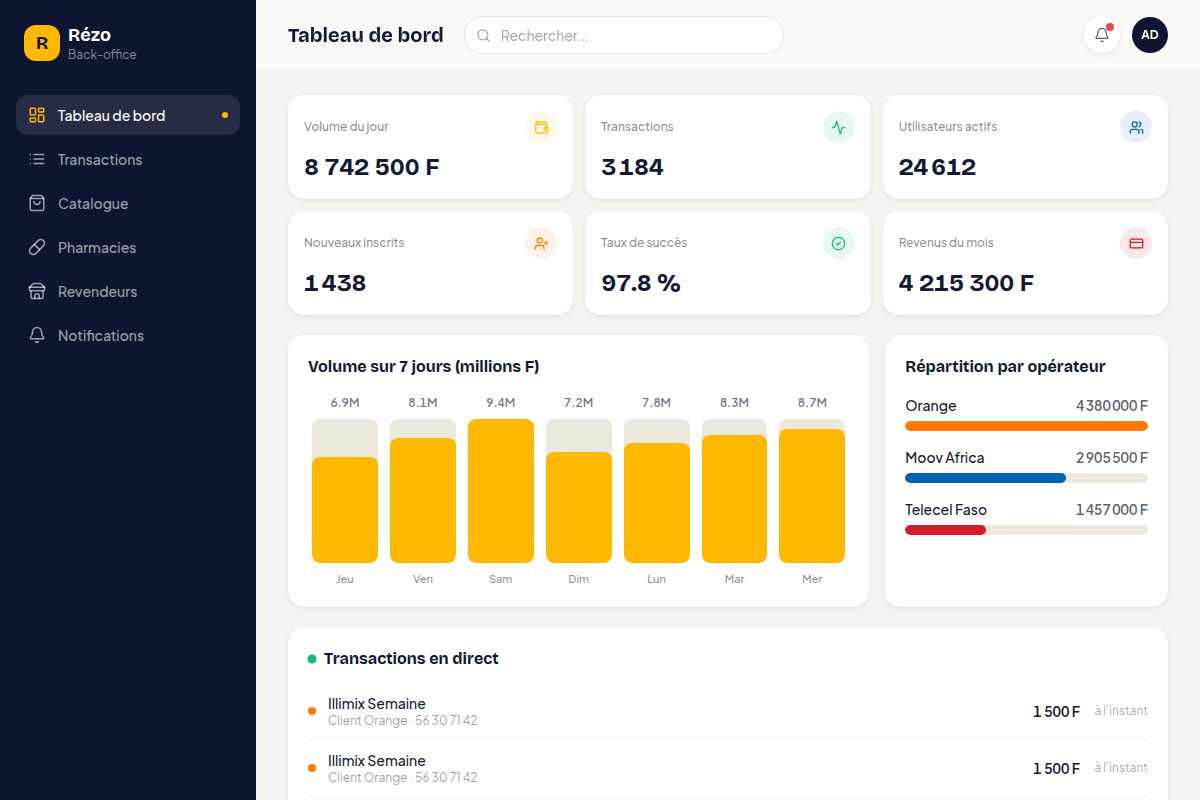1200x800 pixels.
Task: Click the activity pulse icon on Transactions card
Action: 839,127
